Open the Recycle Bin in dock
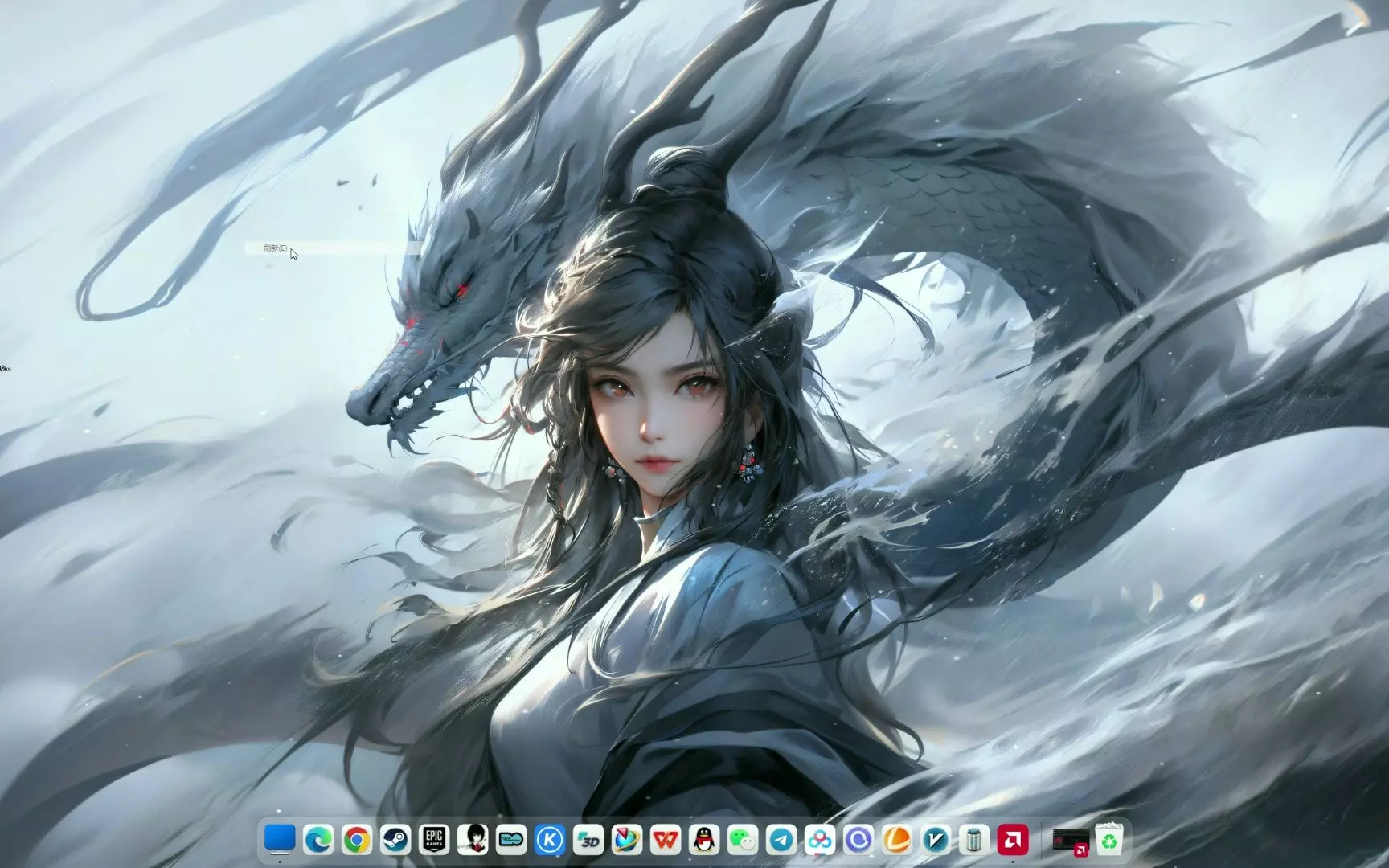 tap(1110, 840)
